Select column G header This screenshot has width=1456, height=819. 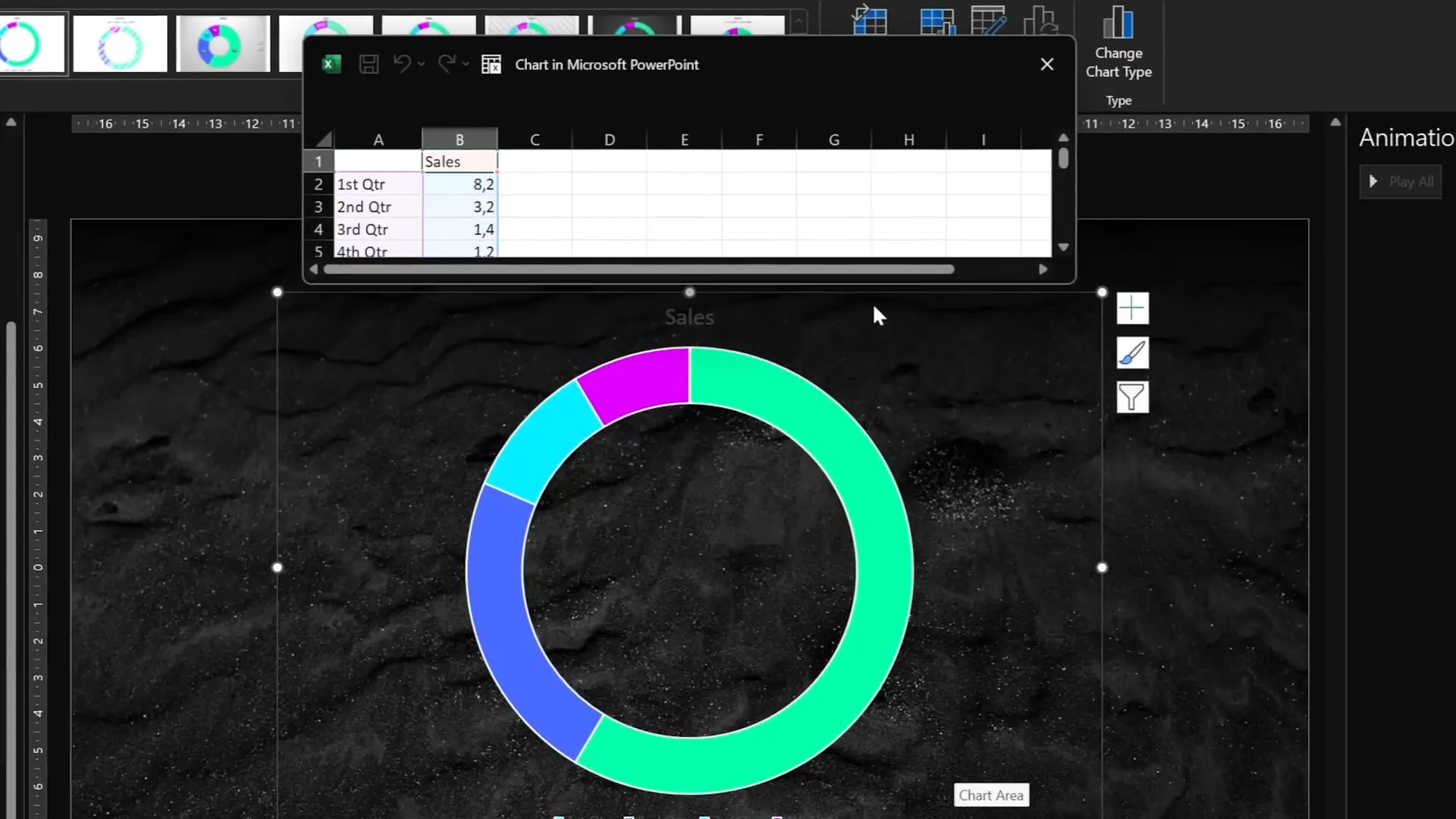pos(834,140)
